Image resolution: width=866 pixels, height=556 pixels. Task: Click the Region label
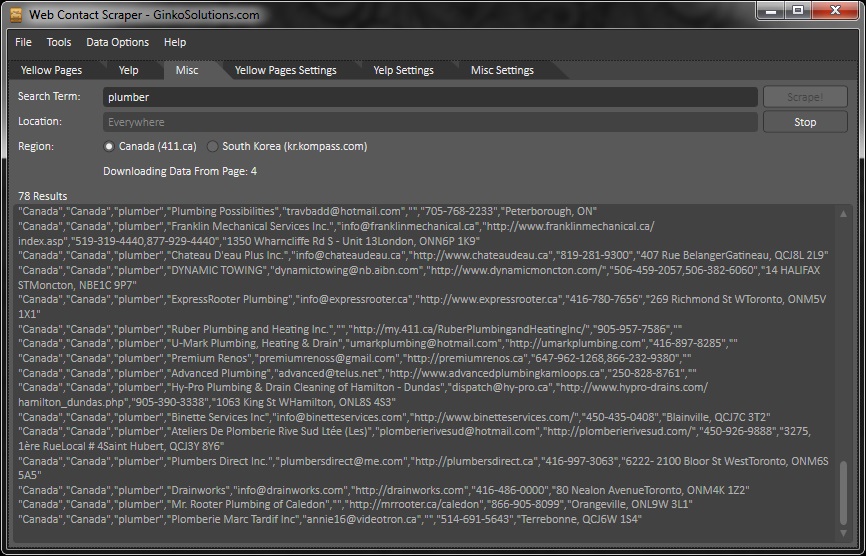click(36, 146)
